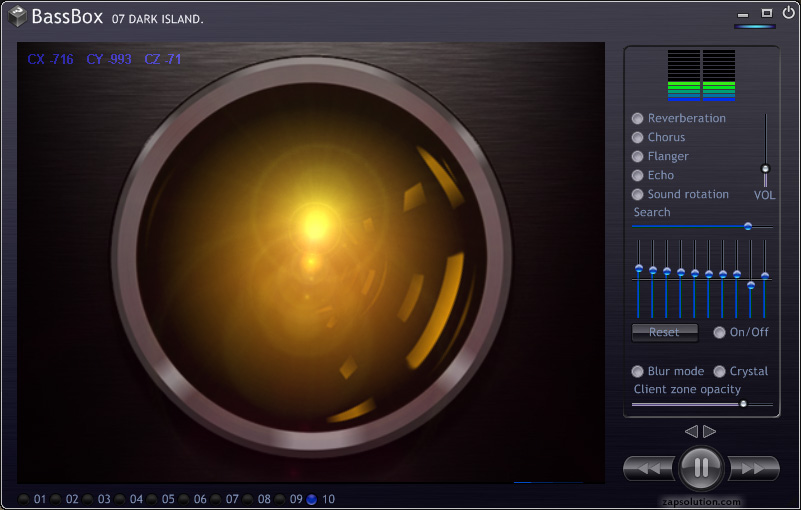Click the fifth equalizer band slider knob
Viewport: 801px width, 510px height.
coord(695,273)
